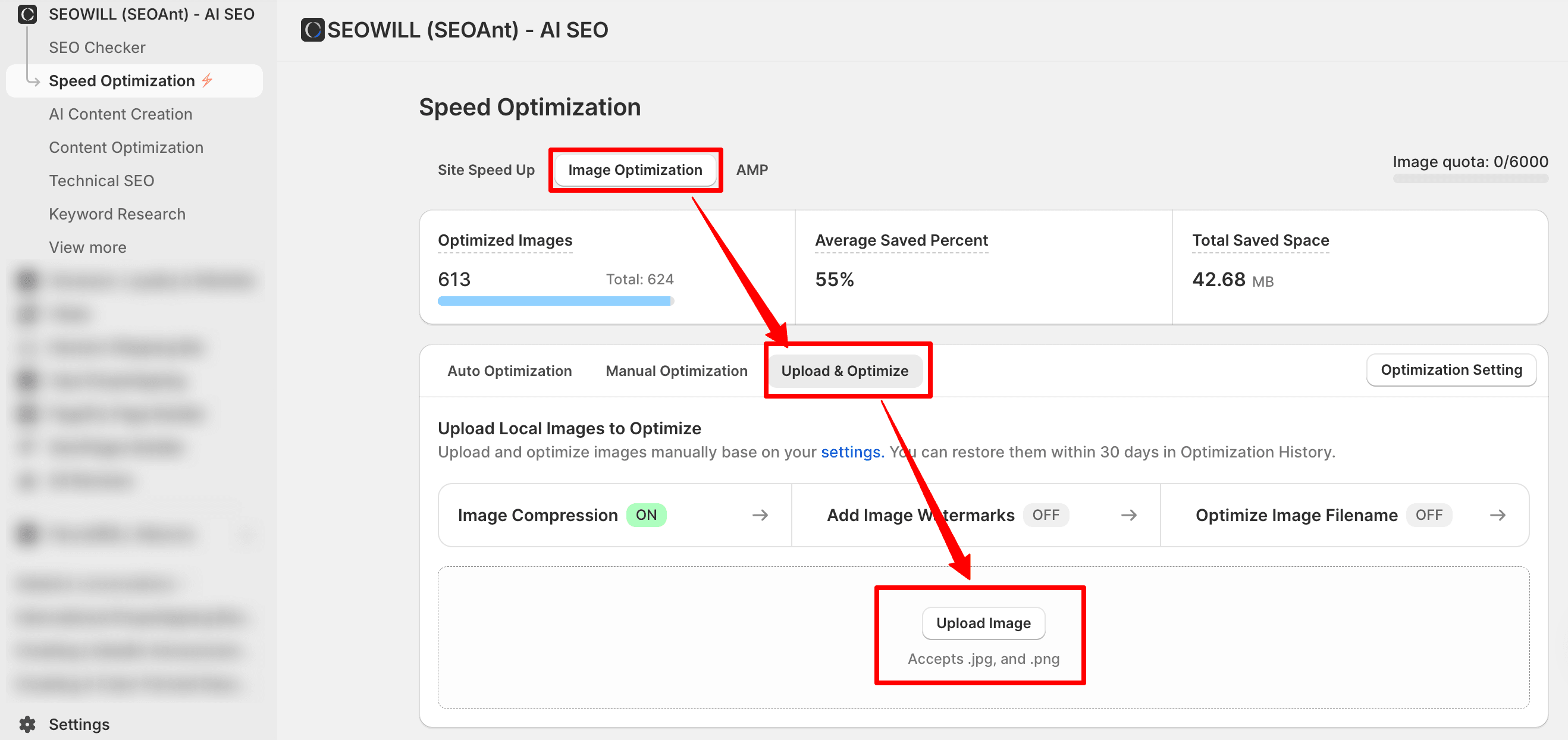Toggle the Add Image Watermarks OFF badge
The width and height of the screenshot is (1568, 740).
(1045, 516)
